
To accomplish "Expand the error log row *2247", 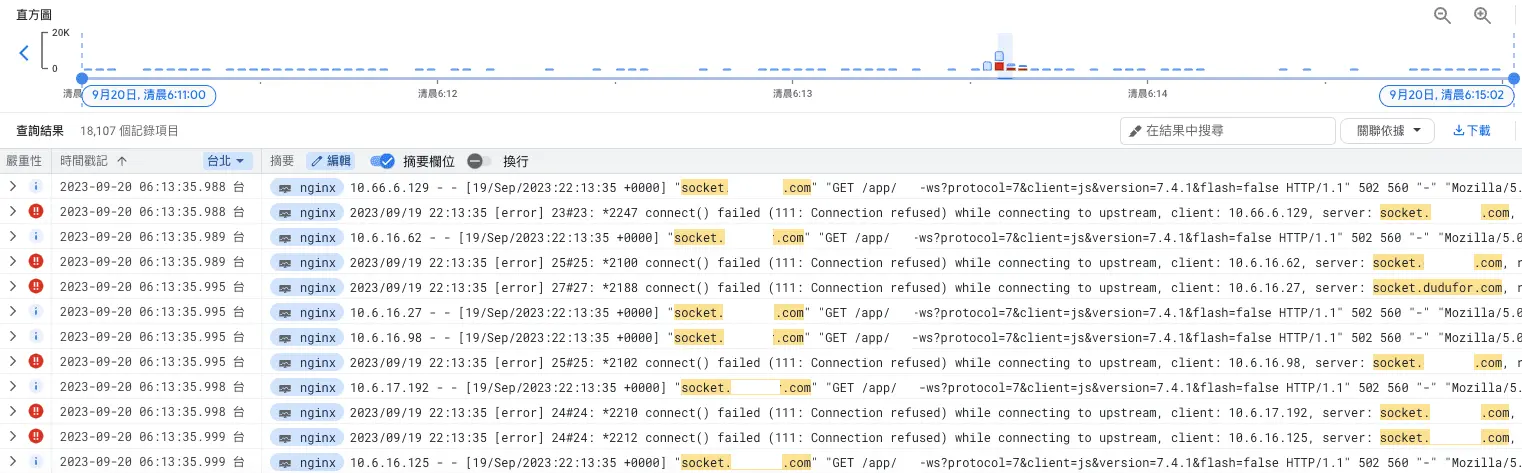I will pos(13,212).
